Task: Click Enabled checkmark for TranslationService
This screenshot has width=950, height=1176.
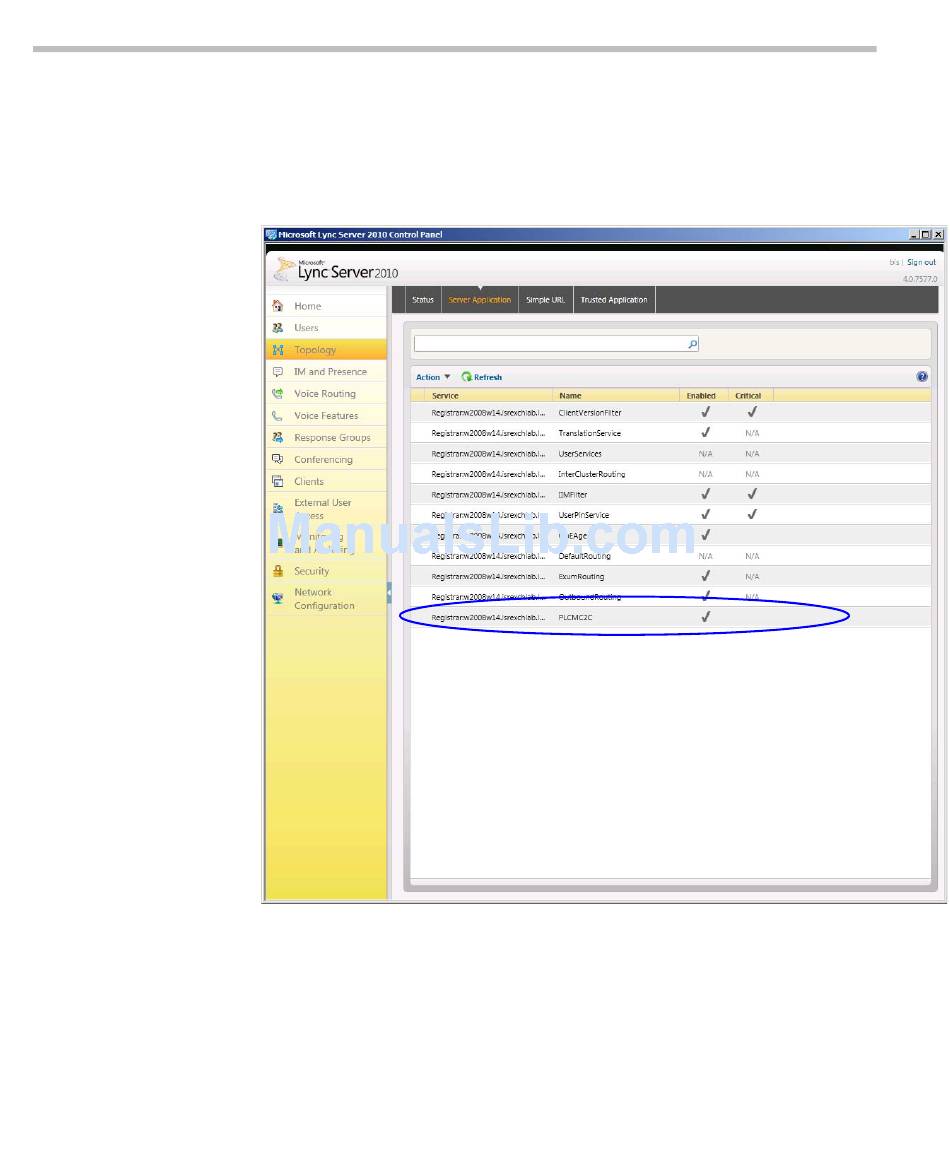Action: coord(705,432)
